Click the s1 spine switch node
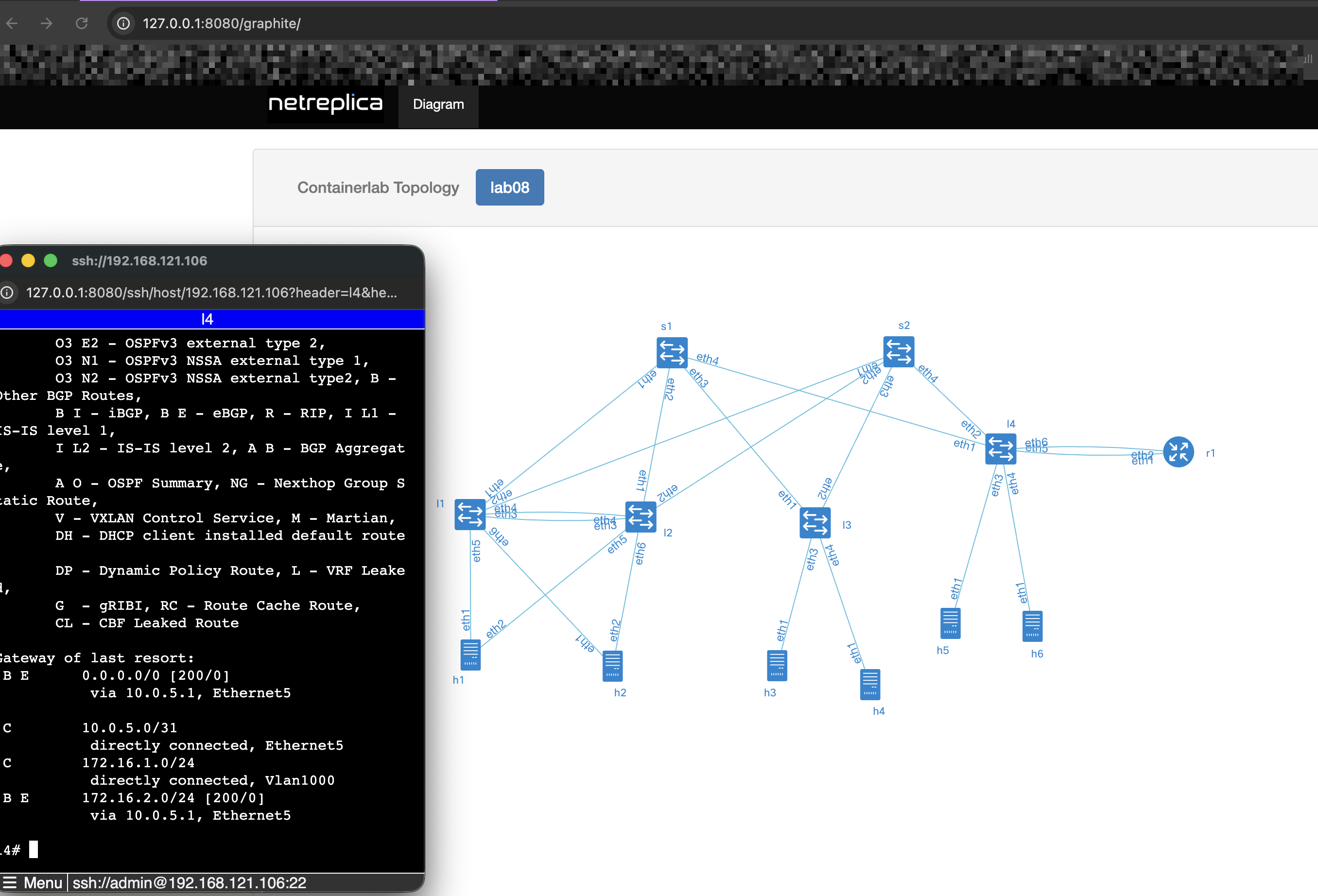Viewport: 1318px width, 896px height. click(672, 352)
